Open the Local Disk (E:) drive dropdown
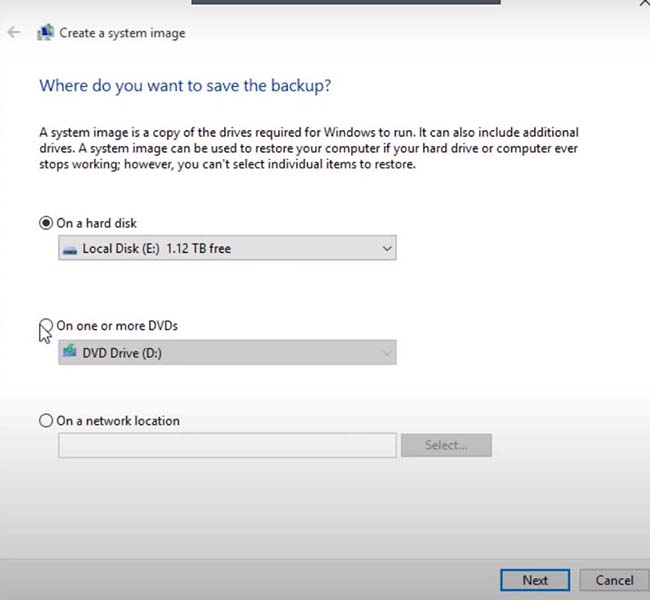The image size is (650, 600). point(227,248)
